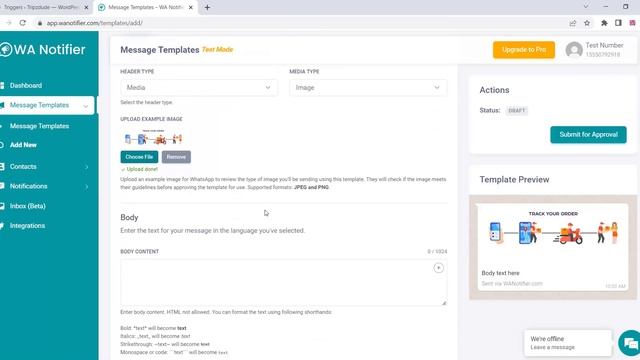Click into the Body Content text area
The width and height of the screenshot is (640, 360).
tap(283, 282)
